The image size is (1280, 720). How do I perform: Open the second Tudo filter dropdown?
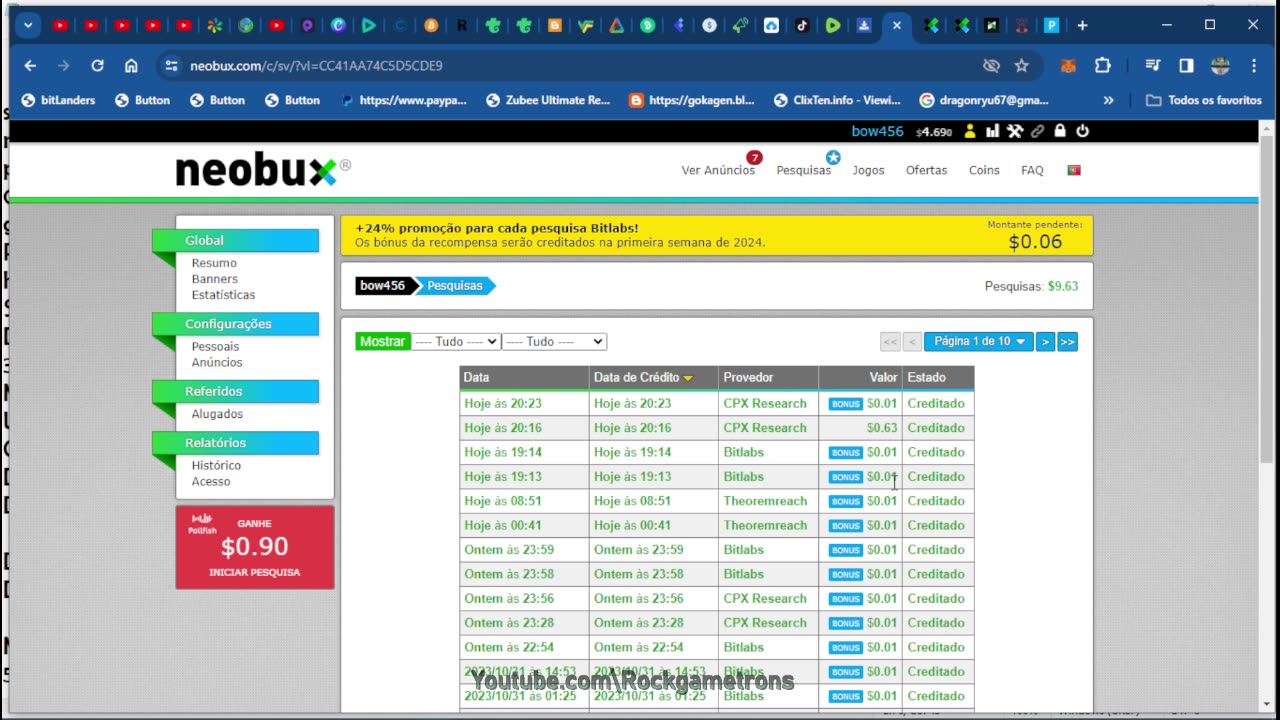tap(554, 342)
